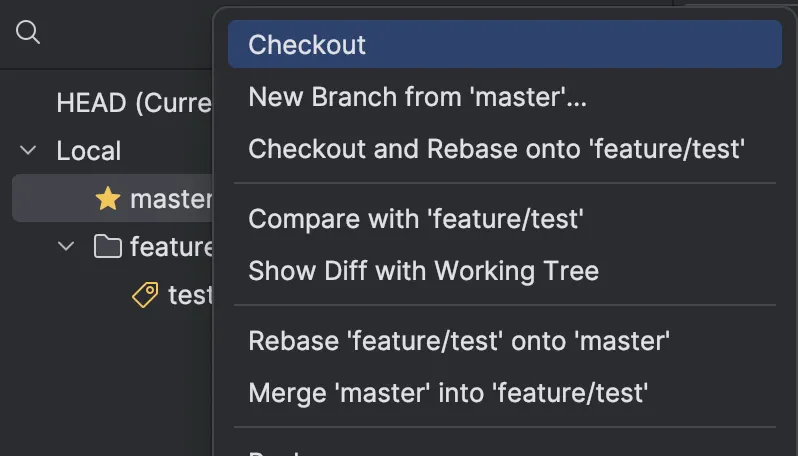The width and height of the screenshot is (798, 456).
Task: Select Rebase 'feature/test' onto 'master'
Action: pos(459,340)
